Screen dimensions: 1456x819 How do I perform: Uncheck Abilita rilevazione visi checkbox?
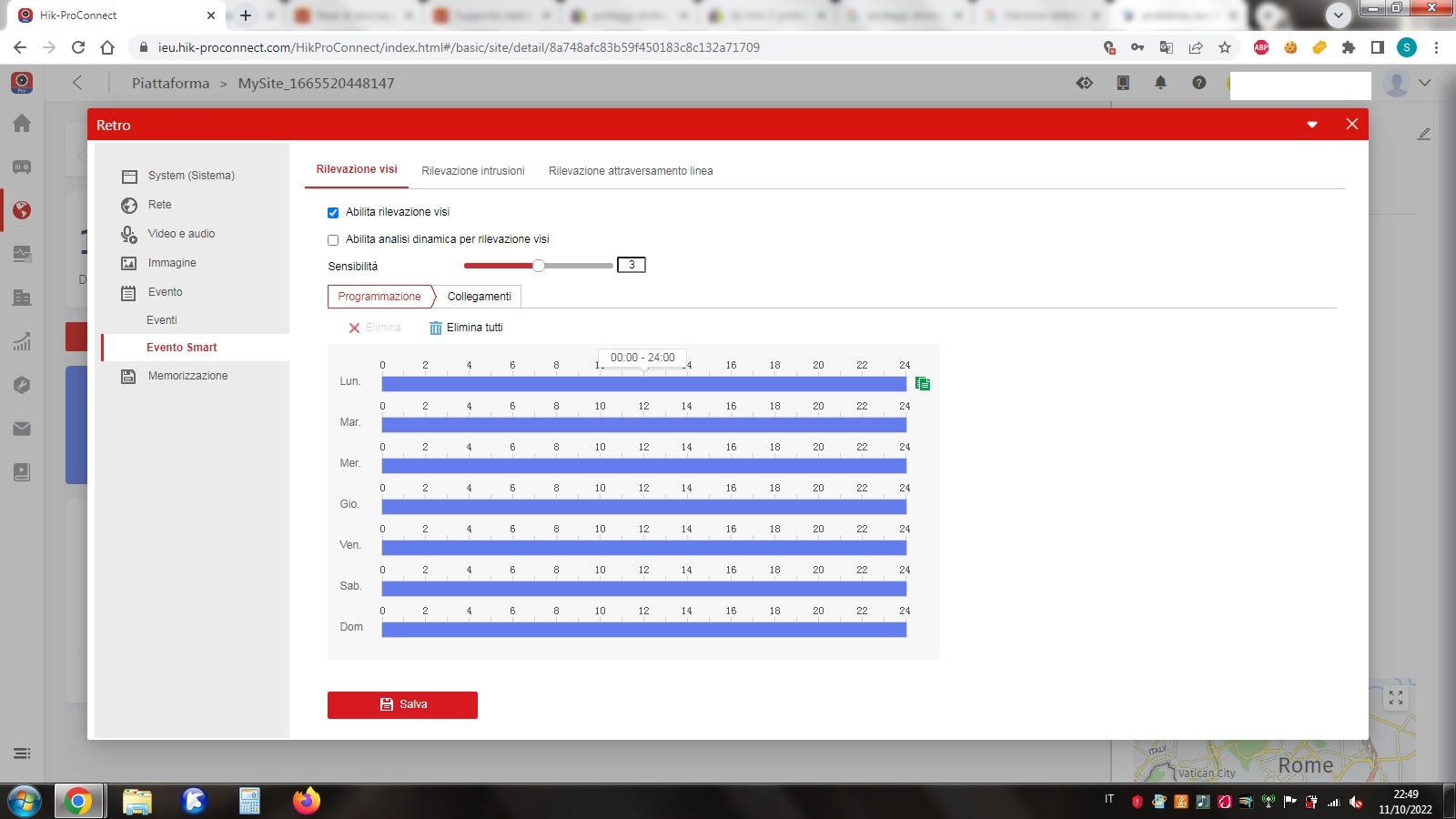tap(333, 213)
